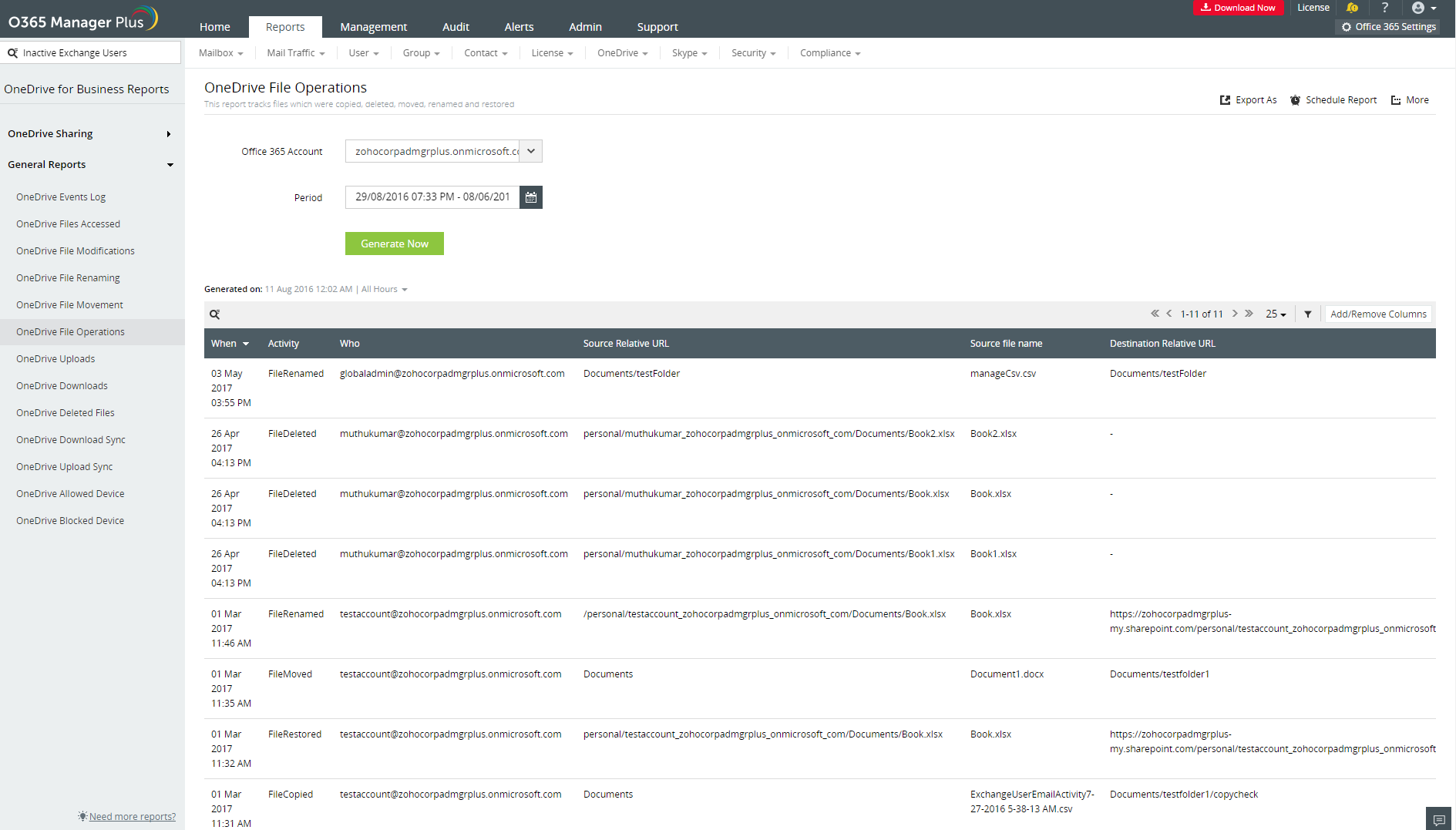Click the Export As icon

coord(1225,100)
